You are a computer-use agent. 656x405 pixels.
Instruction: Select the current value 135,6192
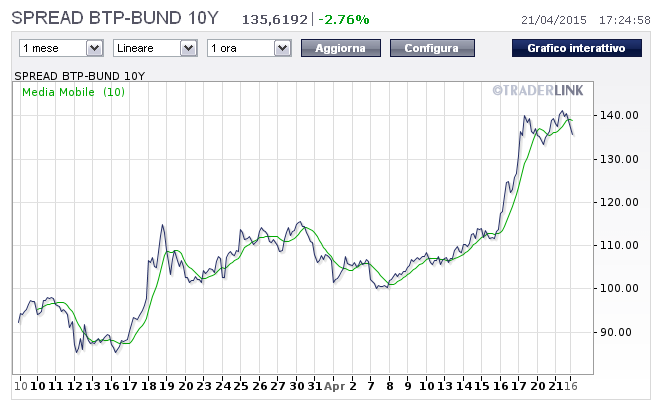275,20
